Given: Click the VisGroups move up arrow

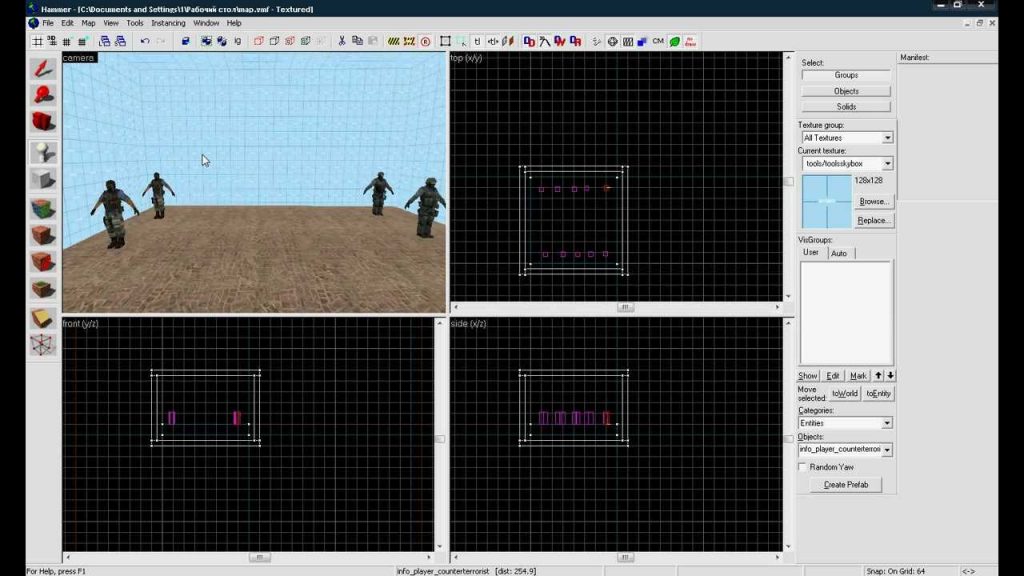Looking at the screenshot, I should click(878, 376).
